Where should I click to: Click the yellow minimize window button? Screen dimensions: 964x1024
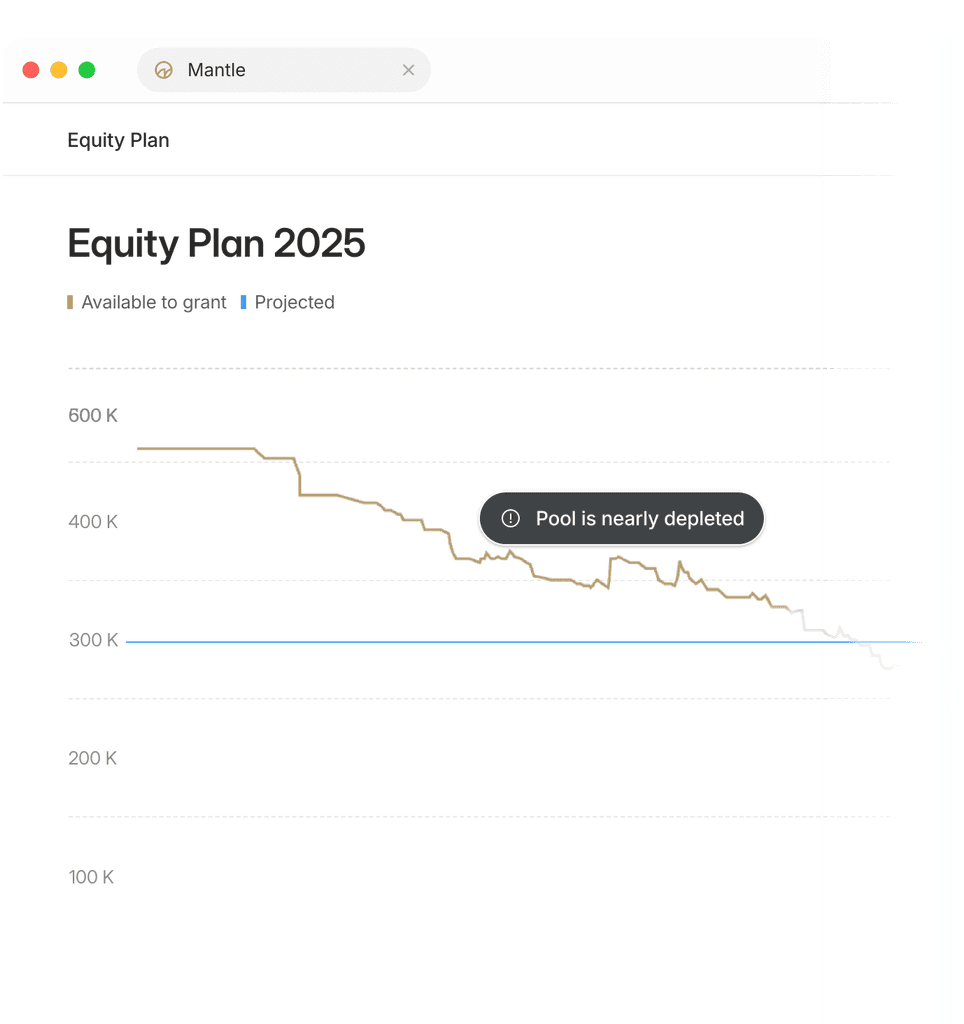coord(59,70)
